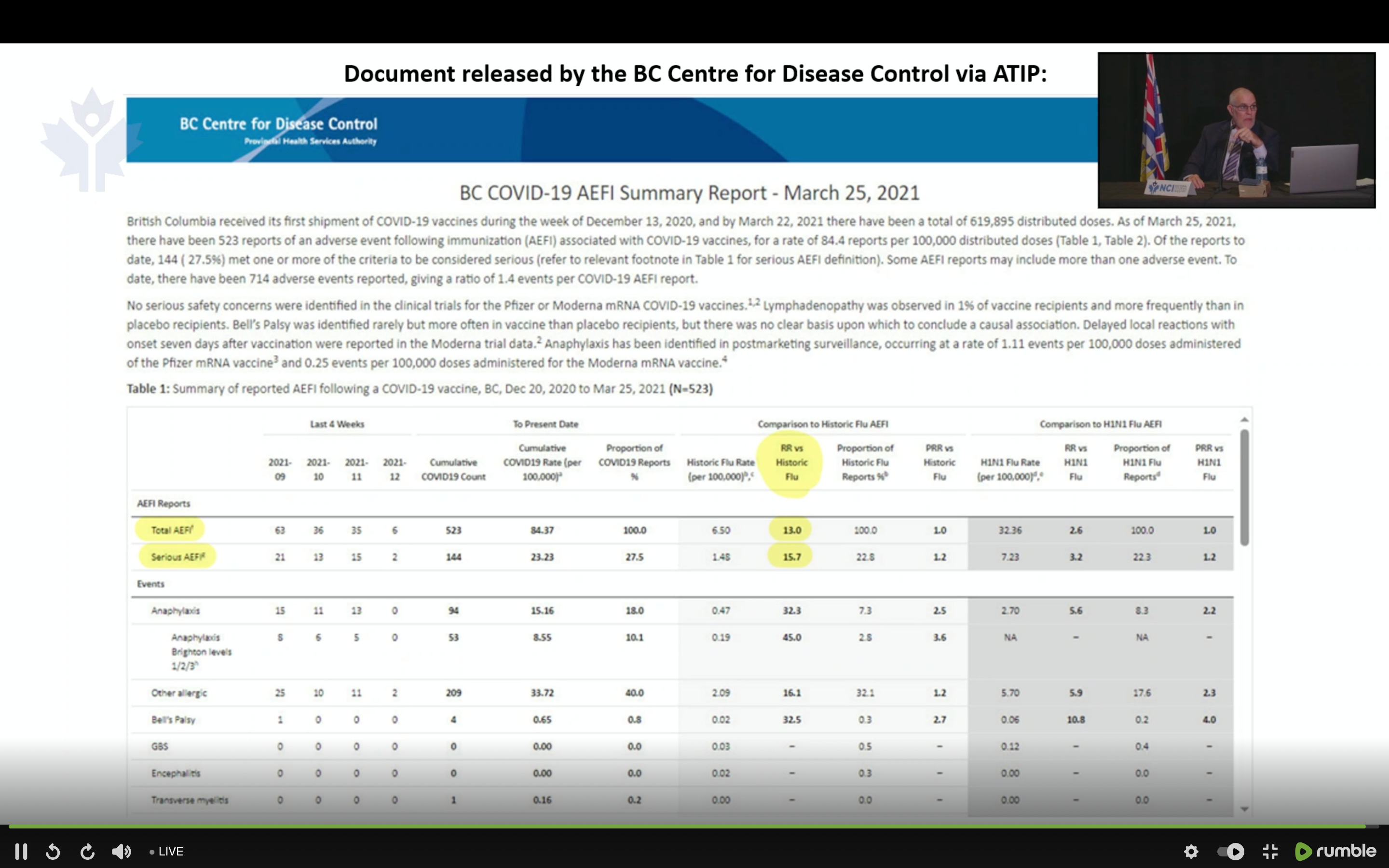
Task: Click the 10.8 RR vs H1N1 value
Action: [1076, 719]
